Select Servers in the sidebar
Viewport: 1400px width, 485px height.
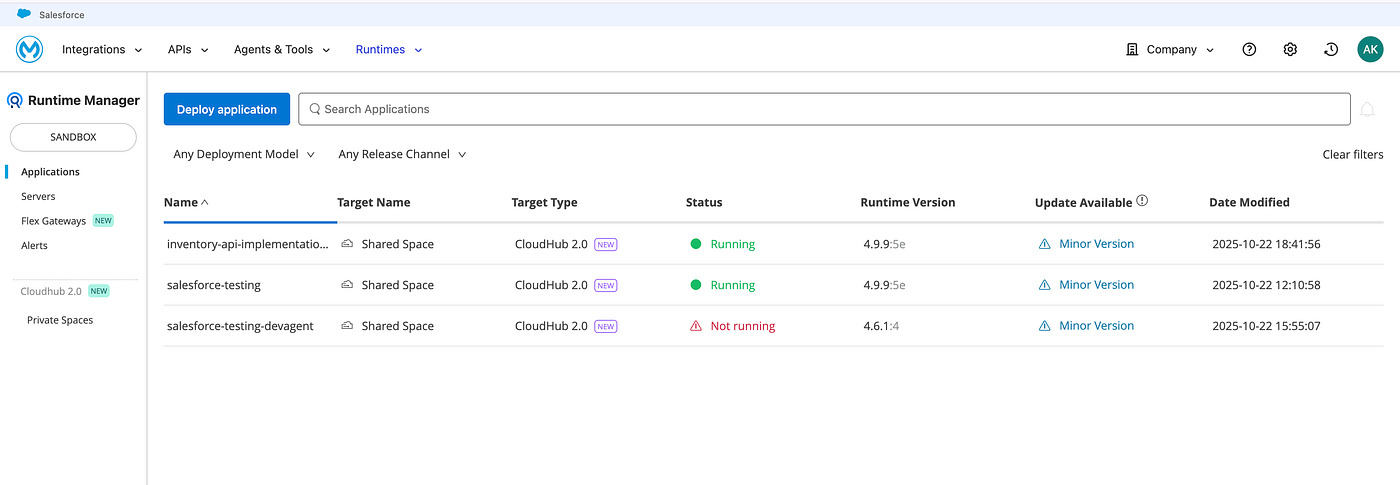click(x=38, y=197)
